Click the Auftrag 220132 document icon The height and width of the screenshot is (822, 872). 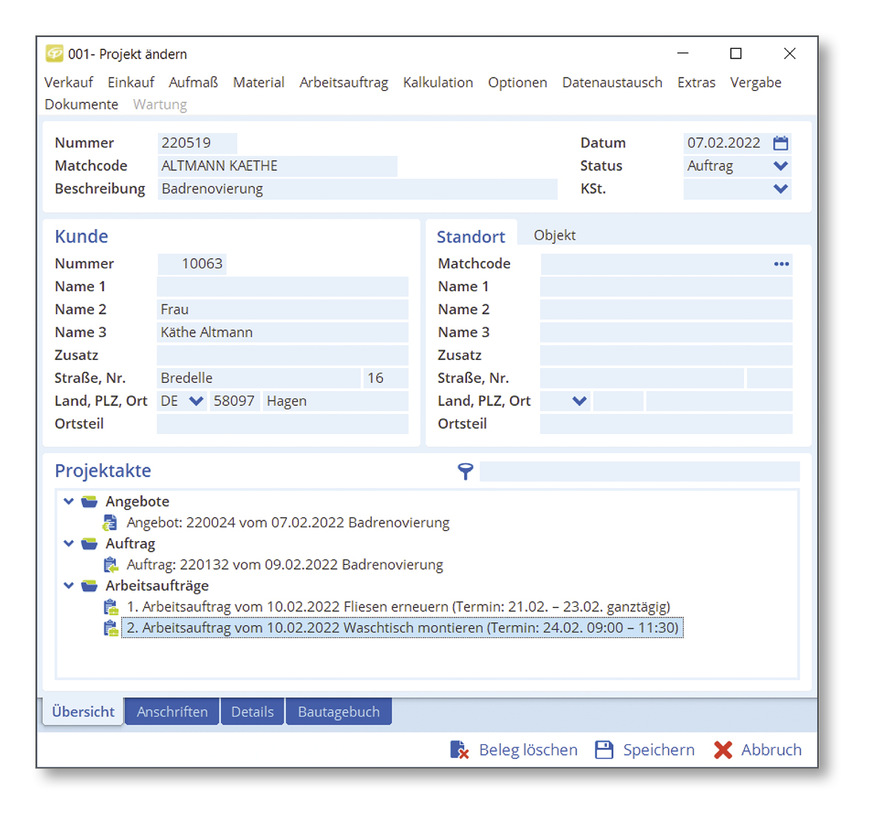[x=109, y=564]
